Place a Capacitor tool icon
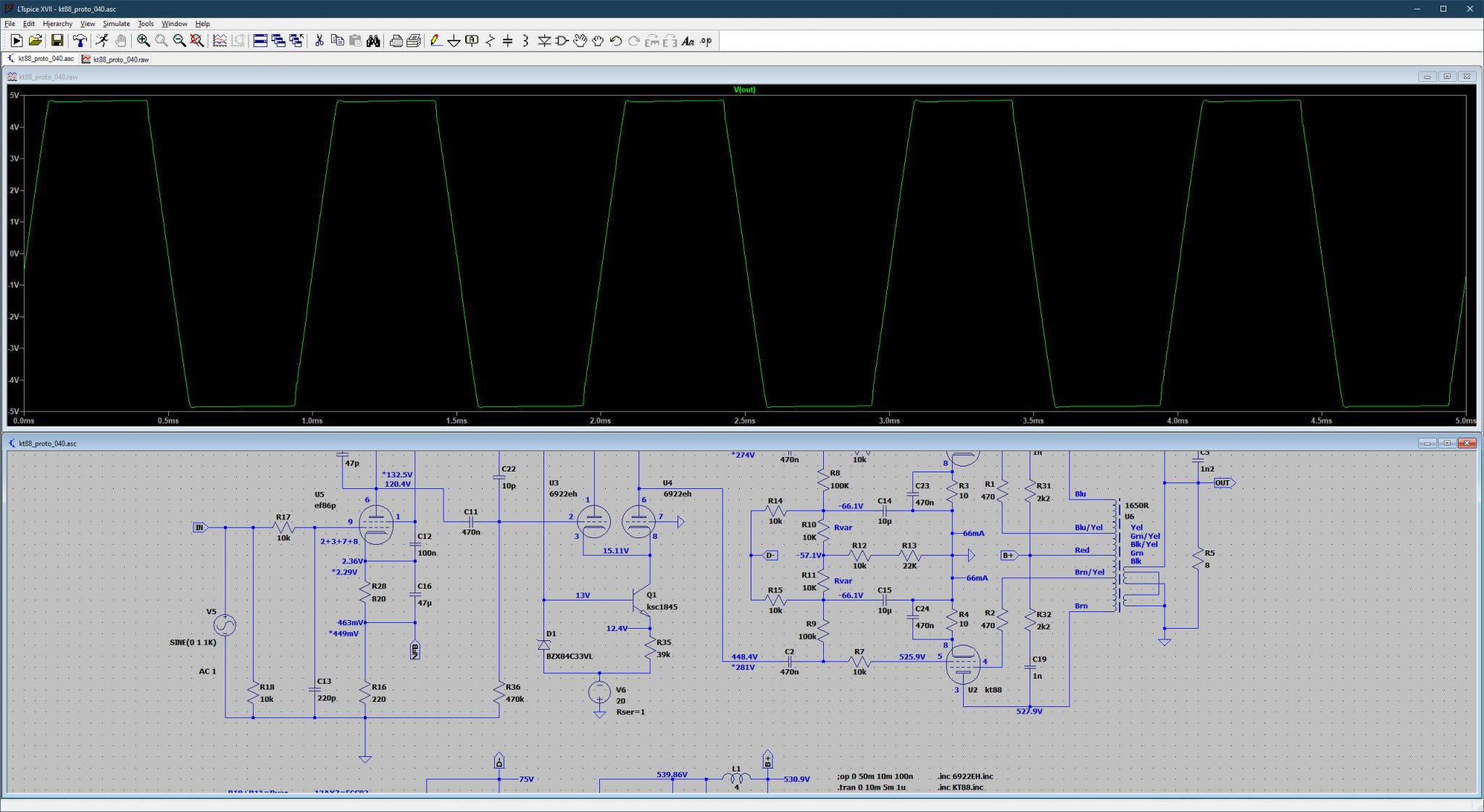1484x812 pixels. point(507,41)
